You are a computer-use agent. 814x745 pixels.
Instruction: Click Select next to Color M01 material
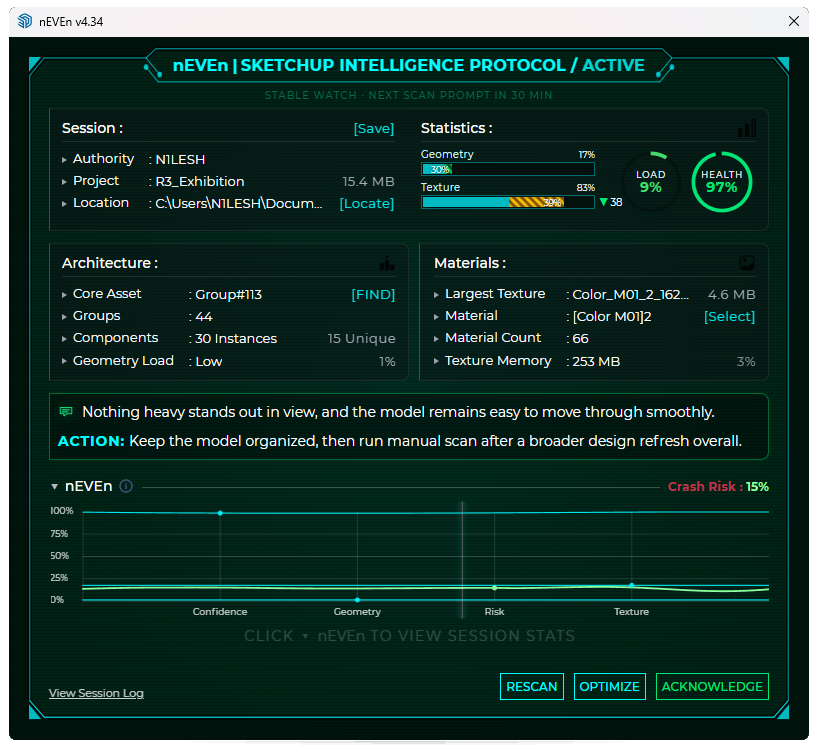[729, 316]
